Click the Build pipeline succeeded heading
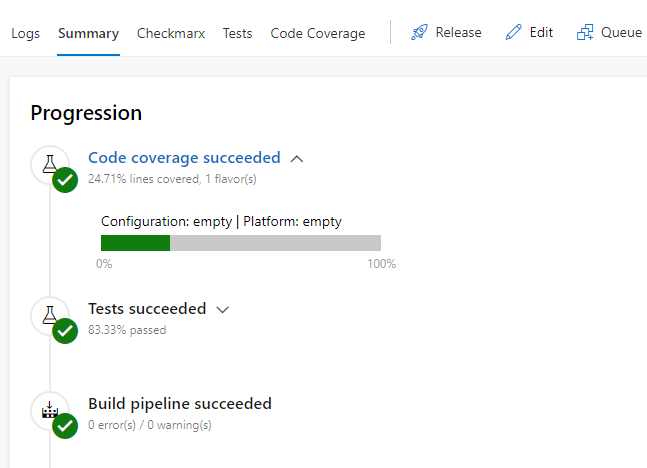The width and height of the screenshot is (647, 468). tap(180, 404)
